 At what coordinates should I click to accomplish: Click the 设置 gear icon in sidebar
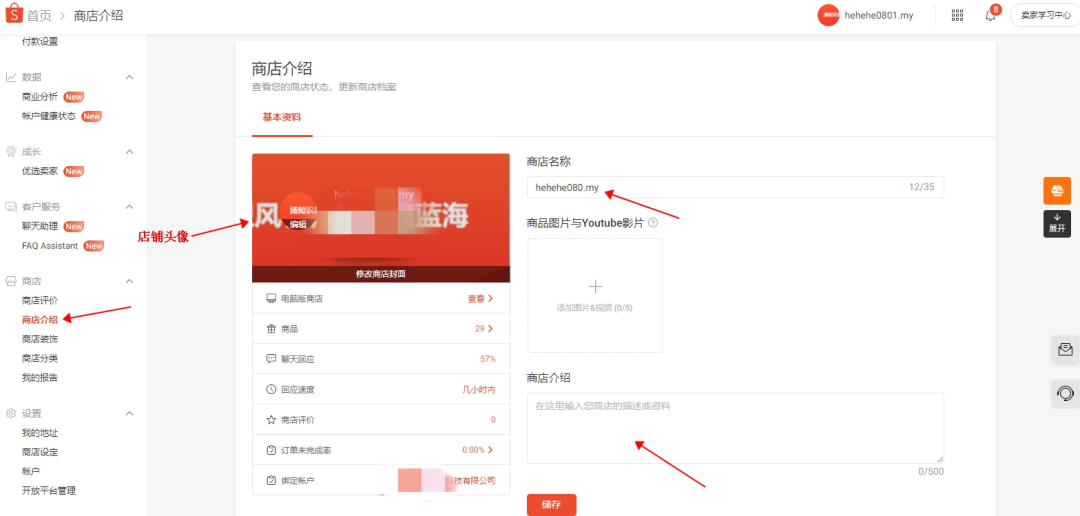11,413
